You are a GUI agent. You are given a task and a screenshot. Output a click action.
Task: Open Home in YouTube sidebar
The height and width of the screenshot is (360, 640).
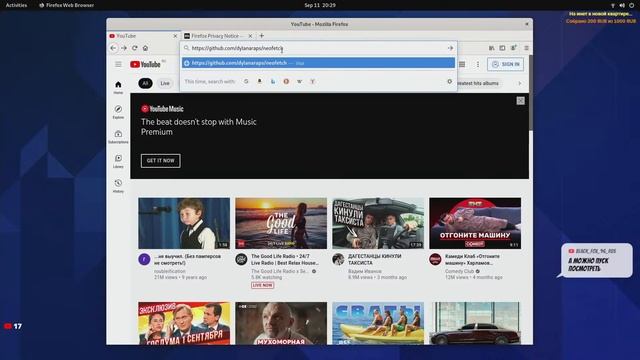point(118,87)
